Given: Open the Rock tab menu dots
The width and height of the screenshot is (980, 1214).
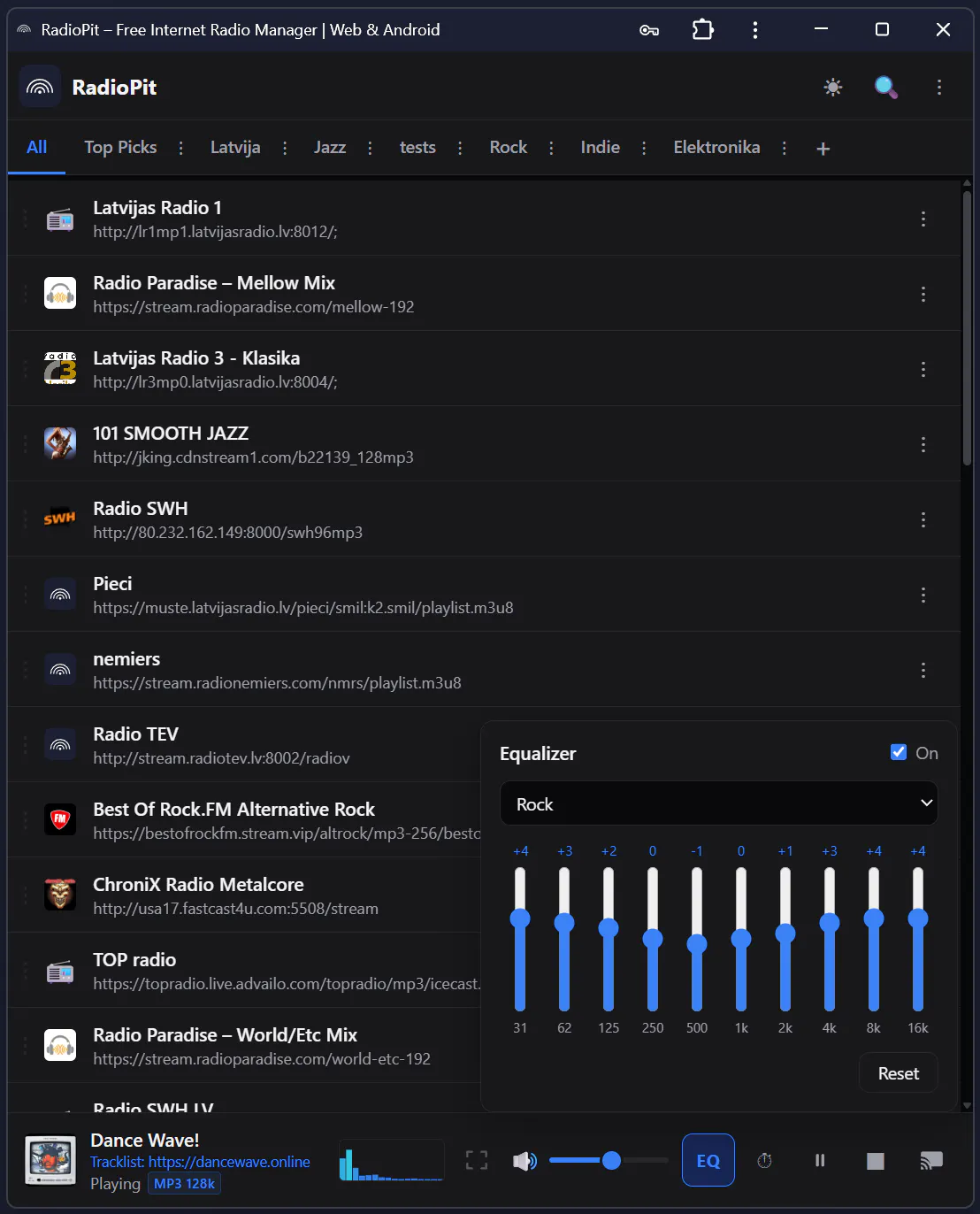Looking at the screenshot, I should (551, 149).
